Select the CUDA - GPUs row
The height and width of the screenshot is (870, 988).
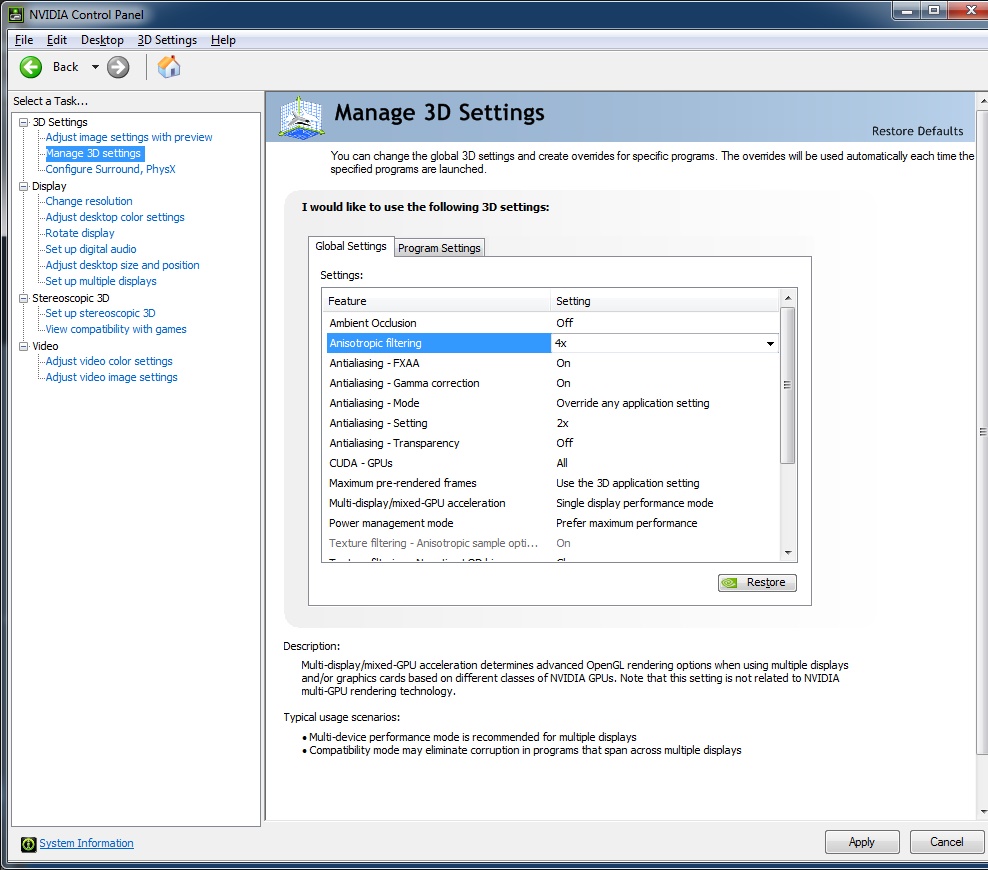coord(553,463)
